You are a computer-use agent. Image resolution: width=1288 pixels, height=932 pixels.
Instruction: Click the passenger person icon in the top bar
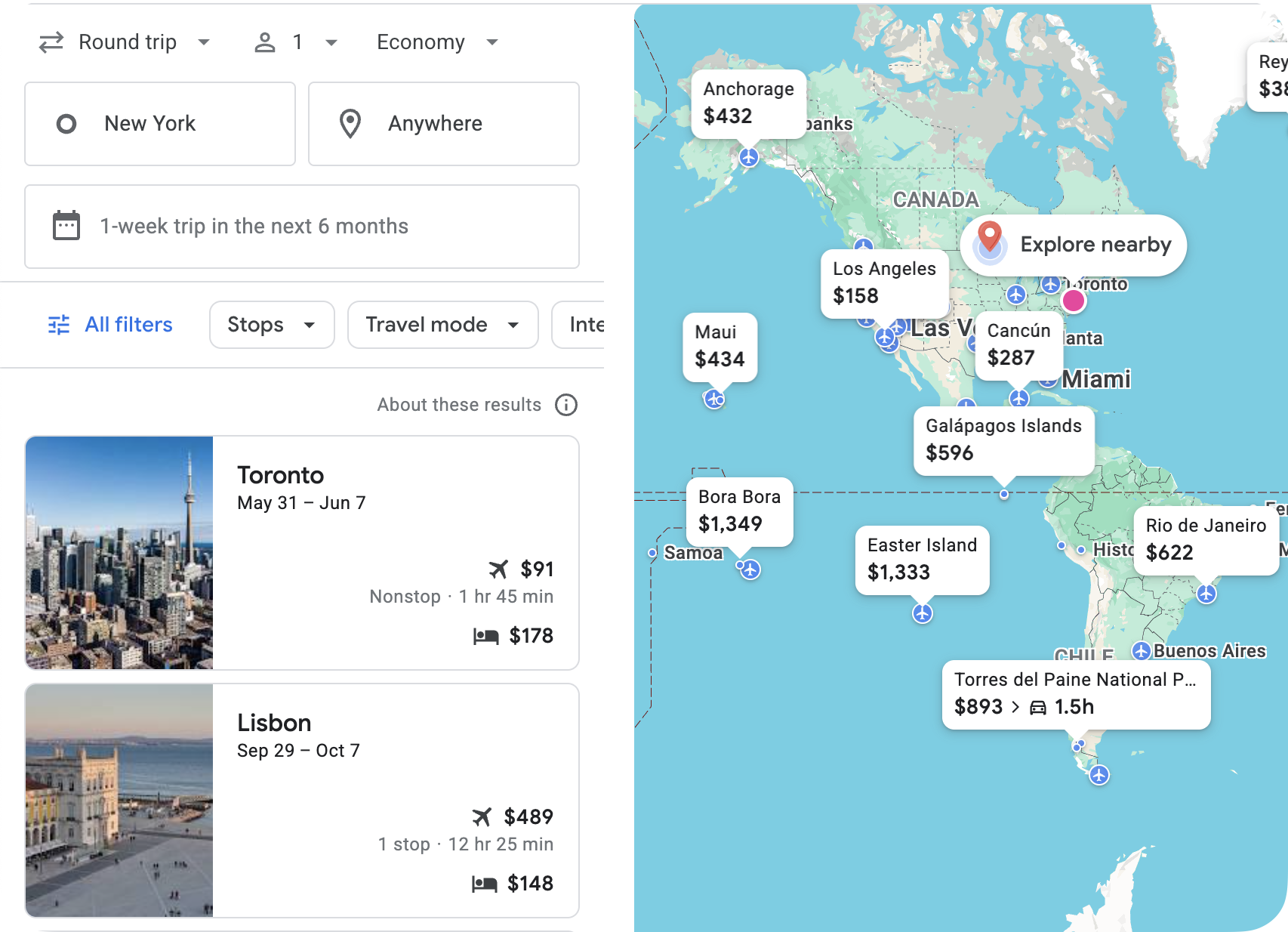pyautogui.click(x=265, y=42)
